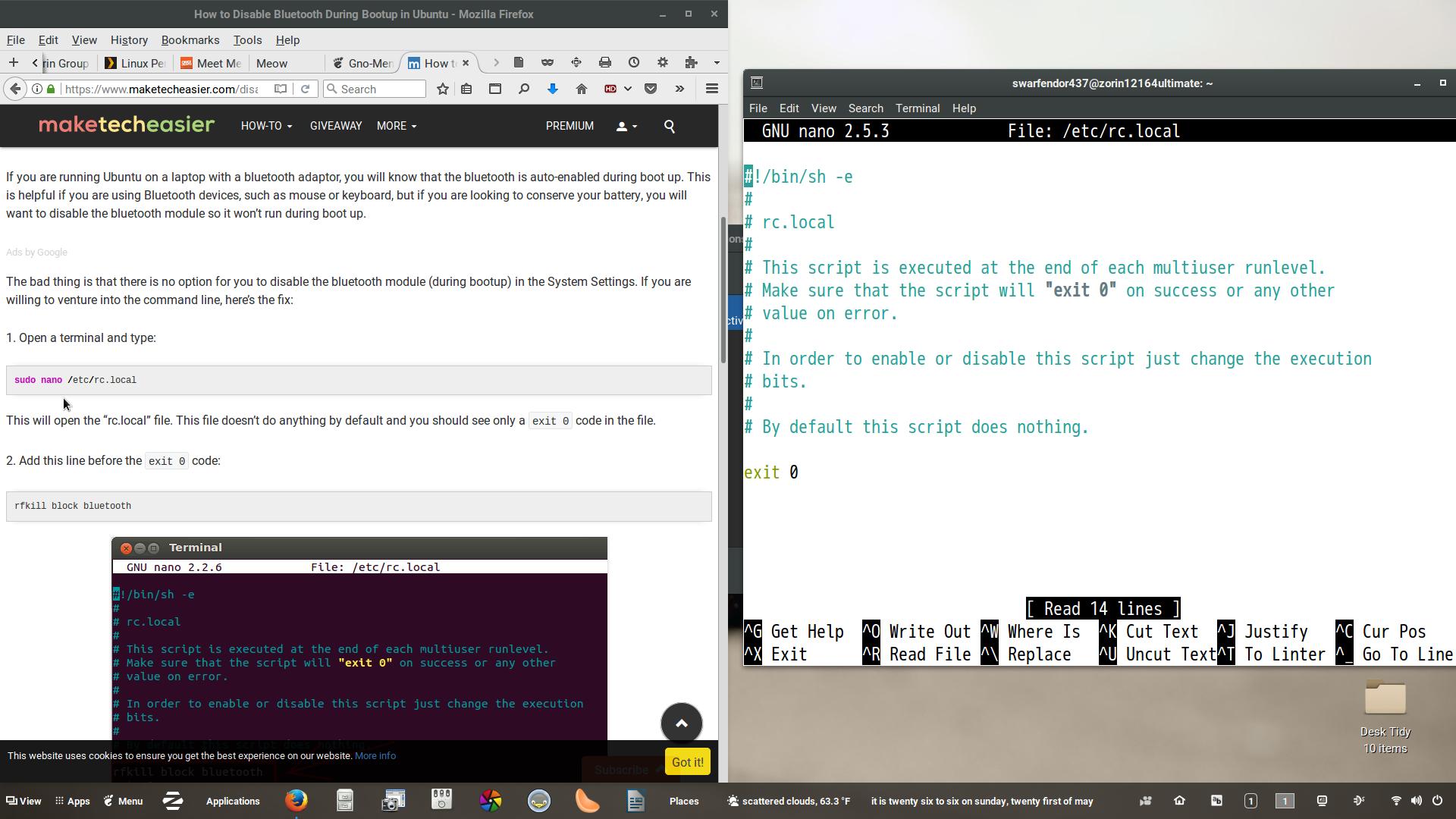Open the Firefox hamburger menu

click(x=711, y=89)
